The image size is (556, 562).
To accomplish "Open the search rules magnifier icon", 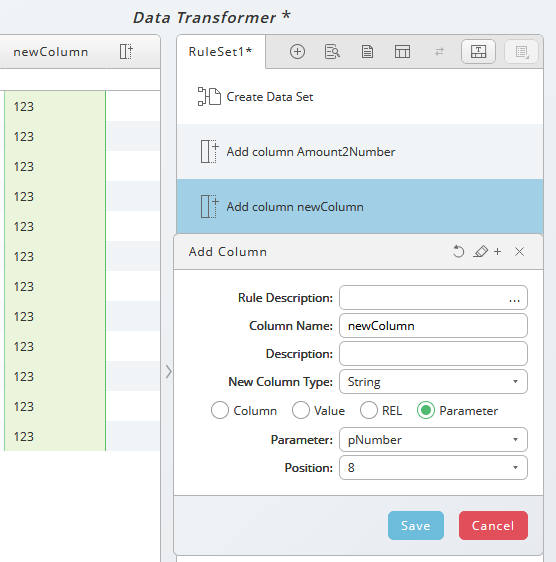I will coord(332,52).
